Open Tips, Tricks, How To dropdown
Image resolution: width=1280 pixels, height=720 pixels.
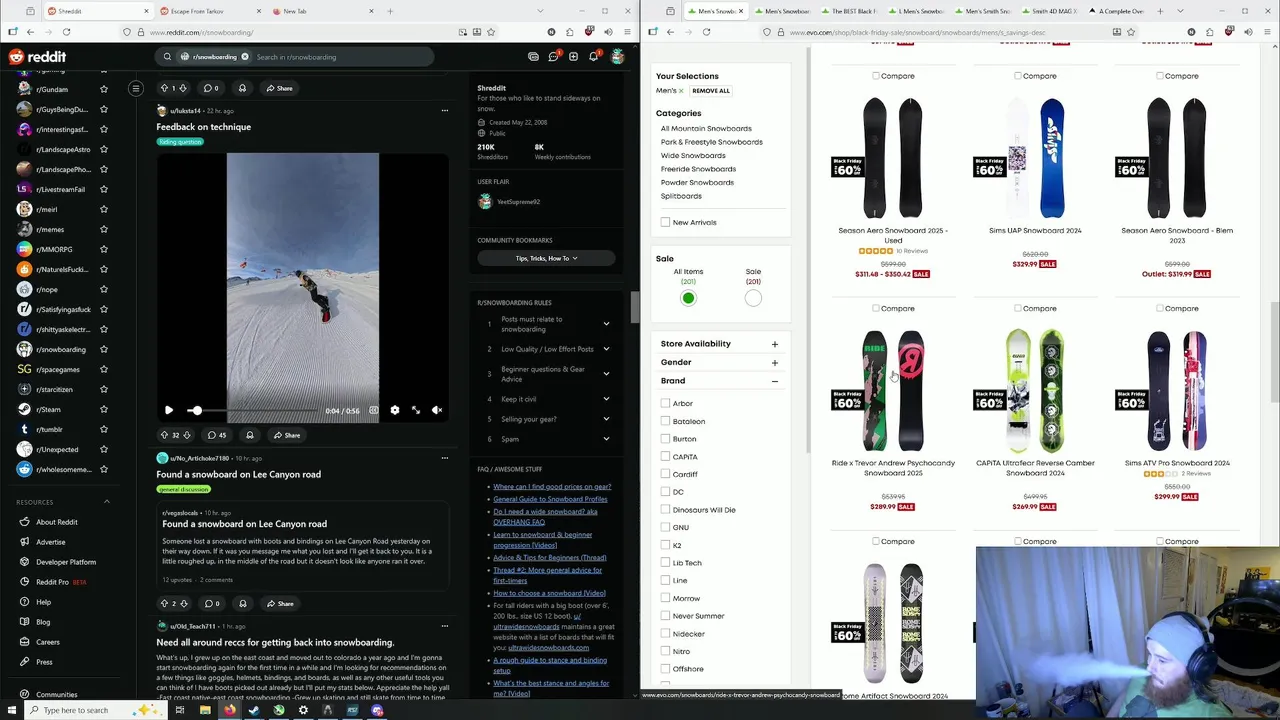click(546, 258)
